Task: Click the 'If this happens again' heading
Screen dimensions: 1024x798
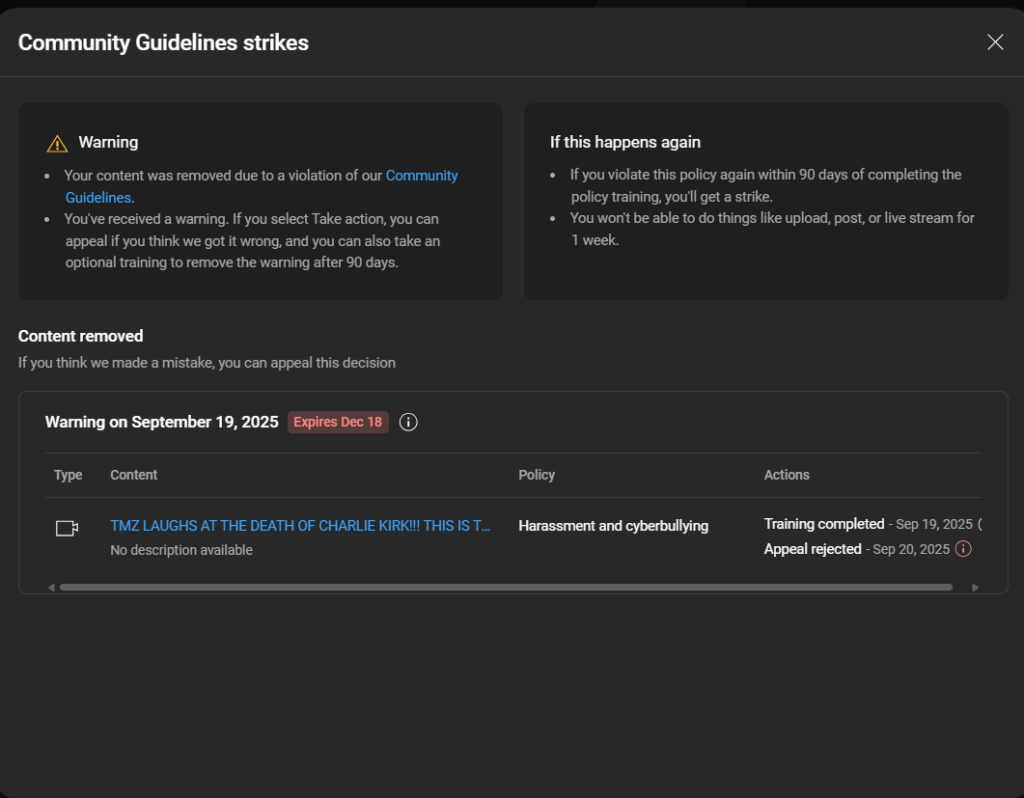Action: tap(625, 142)
